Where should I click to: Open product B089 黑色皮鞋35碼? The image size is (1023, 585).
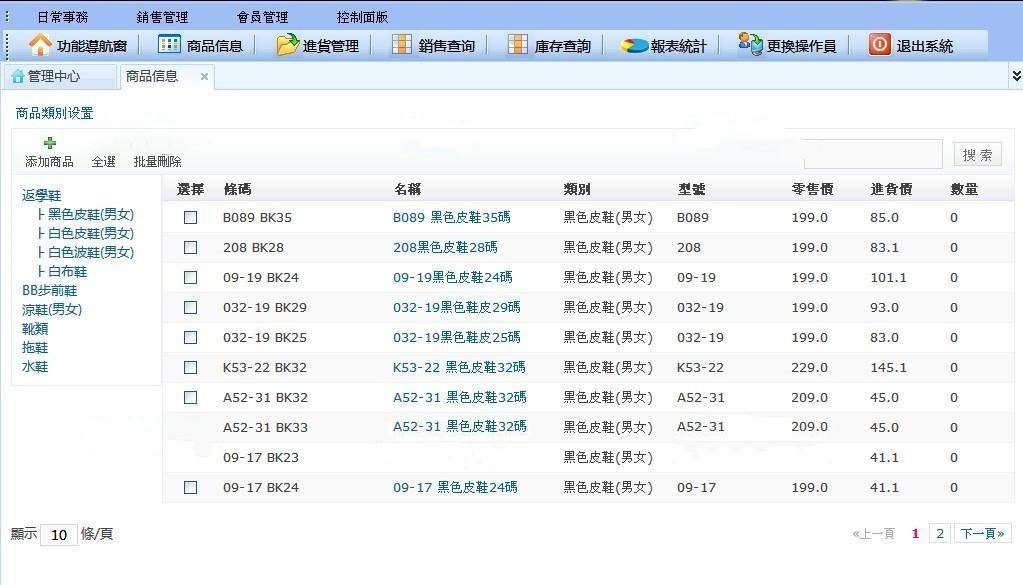[451, 217]
